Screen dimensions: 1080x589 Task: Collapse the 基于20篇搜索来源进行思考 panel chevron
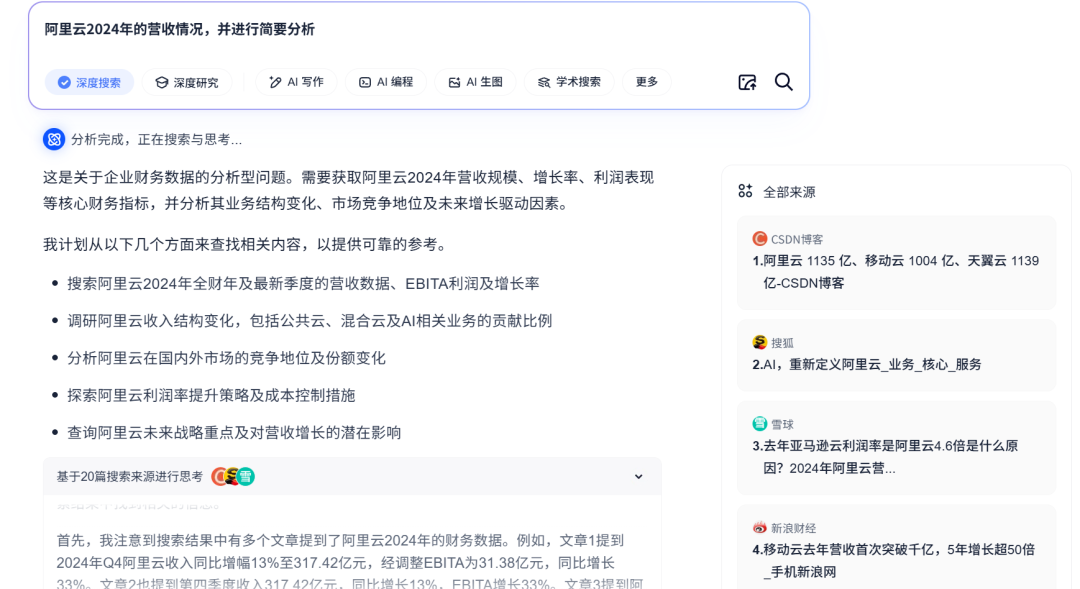(x=638, y=477)
